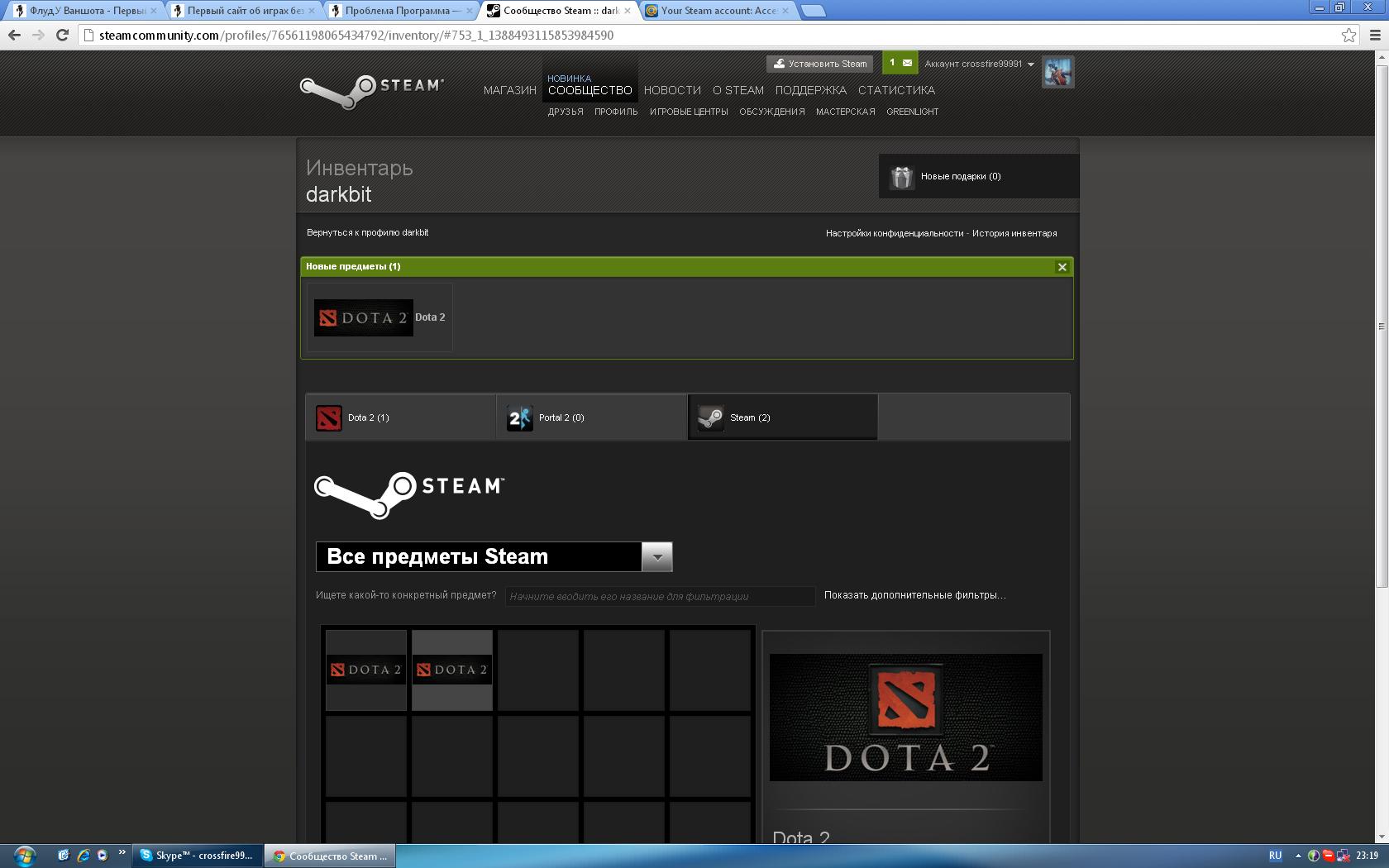Open the green message notification icon

click(x=900, y=63)
